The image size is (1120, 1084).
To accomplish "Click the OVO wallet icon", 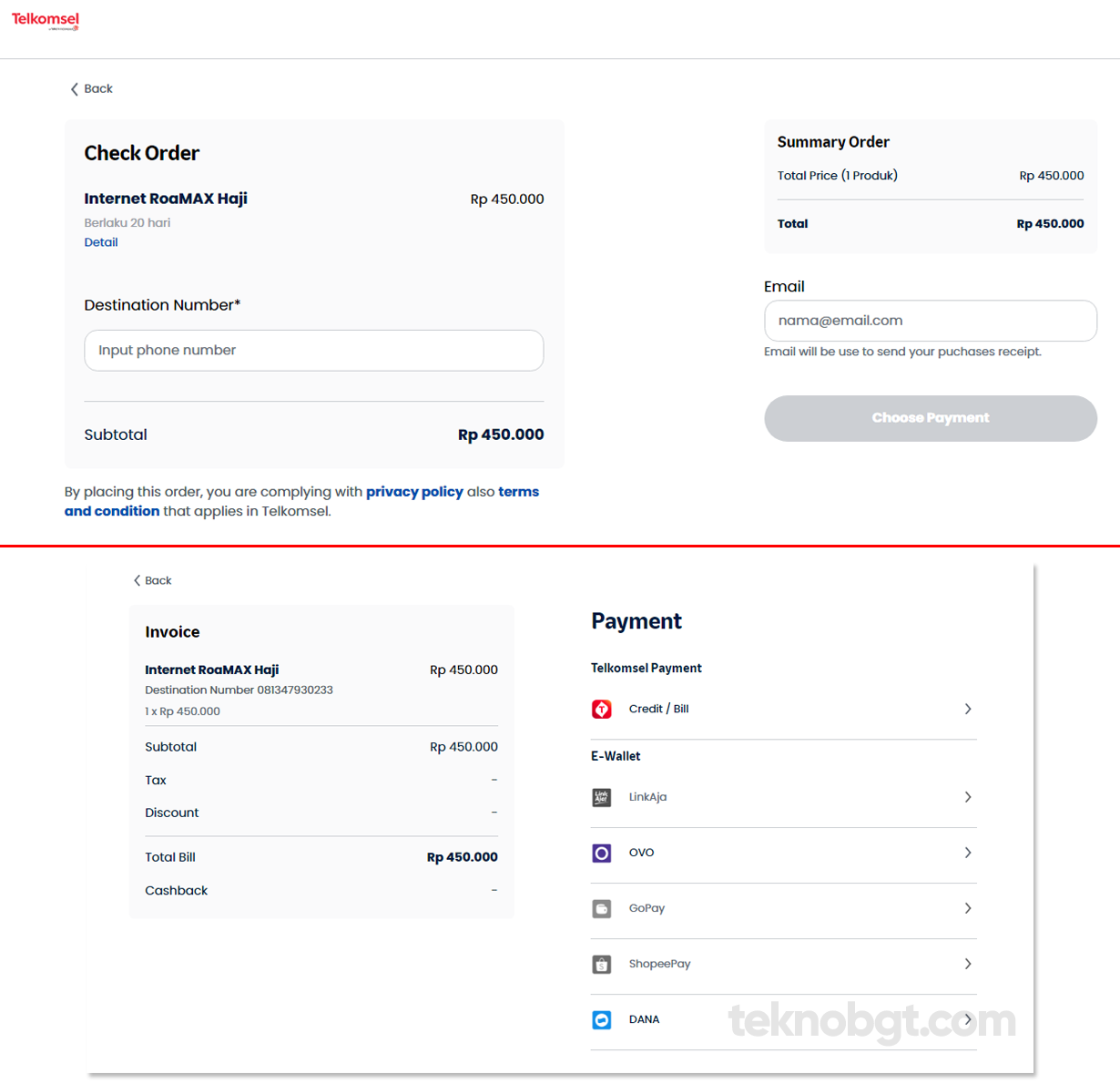I will point(602,853).
